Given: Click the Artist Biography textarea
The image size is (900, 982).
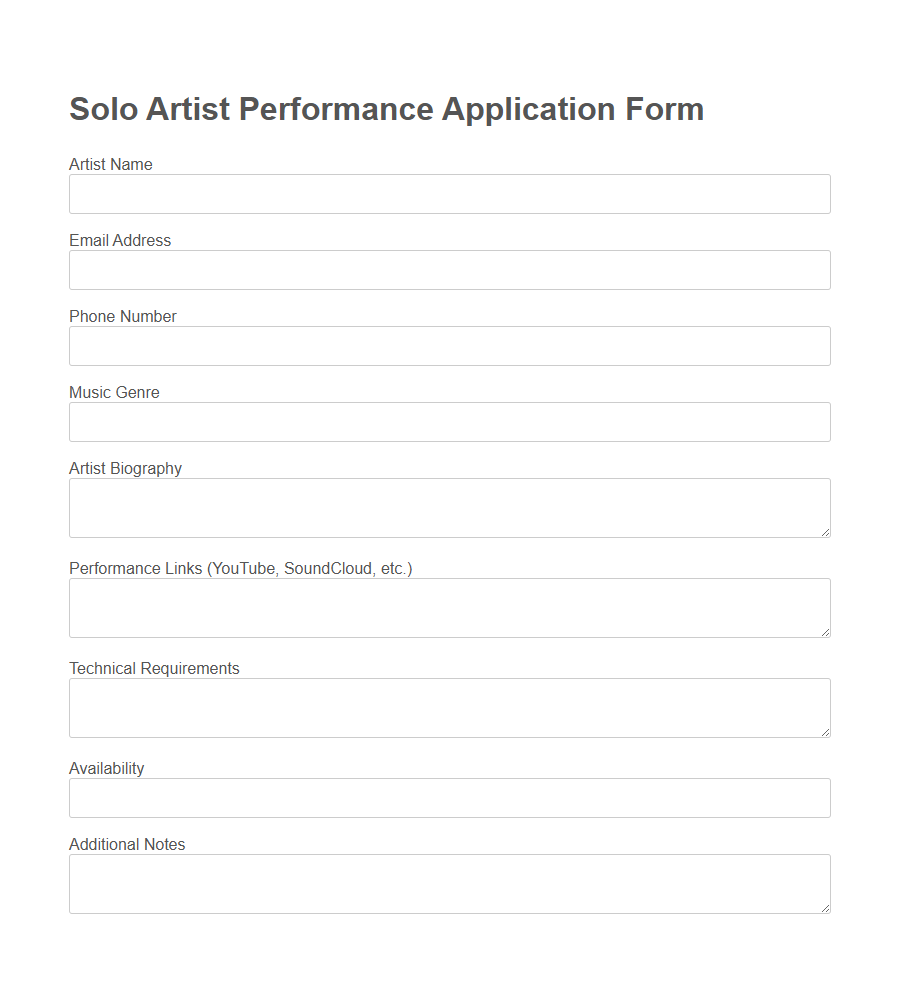Looking at the screenshot, I should (x=449, y=507).
